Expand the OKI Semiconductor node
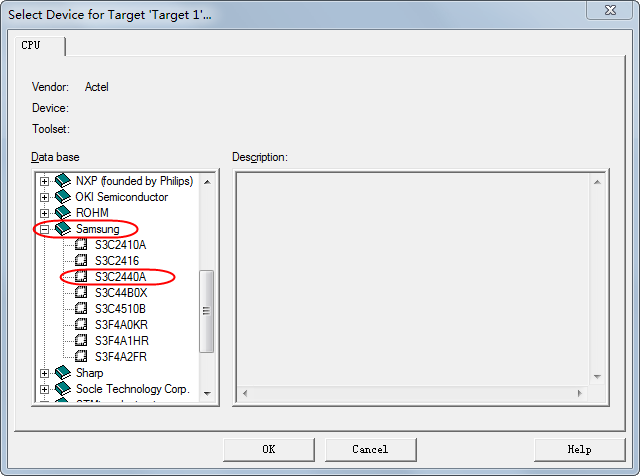This screenshot has height=476, width=640. tap(44, 197)
